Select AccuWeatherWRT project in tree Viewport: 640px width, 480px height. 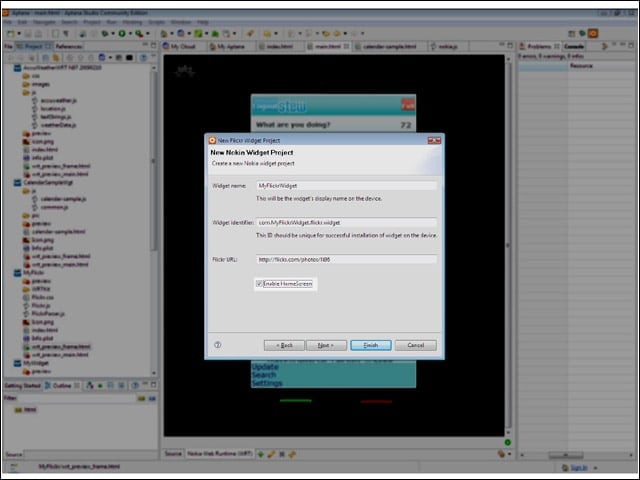(62, 68)
